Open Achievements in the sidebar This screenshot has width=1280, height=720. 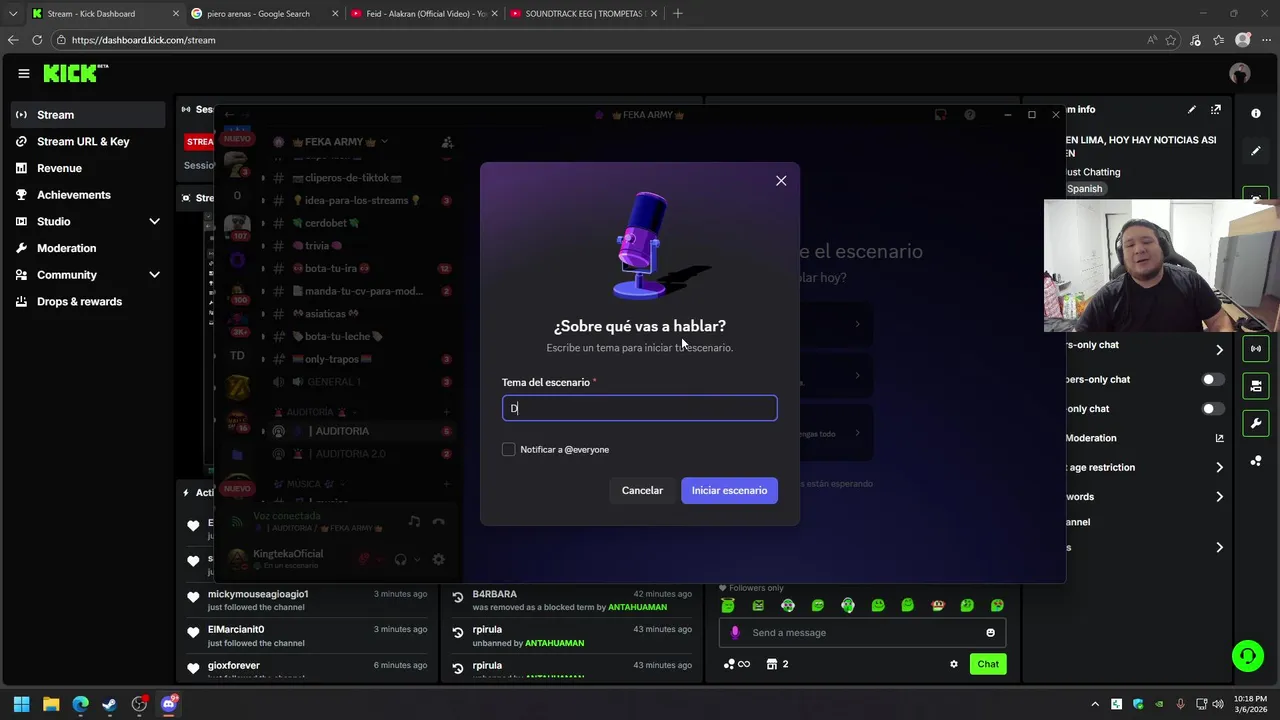point(89,195)
